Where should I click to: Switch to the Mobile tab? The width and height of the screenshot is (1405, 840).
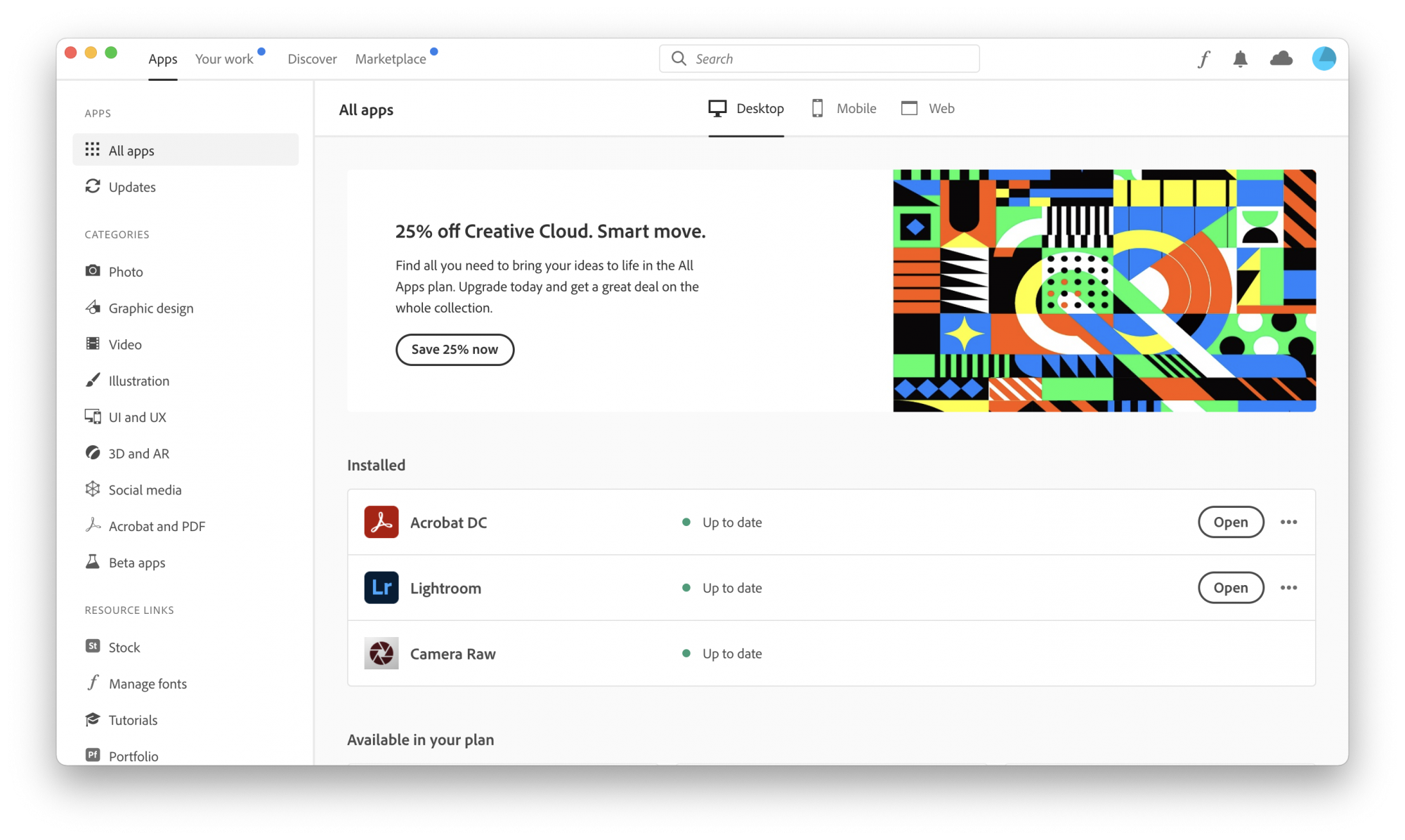point(844,109)
